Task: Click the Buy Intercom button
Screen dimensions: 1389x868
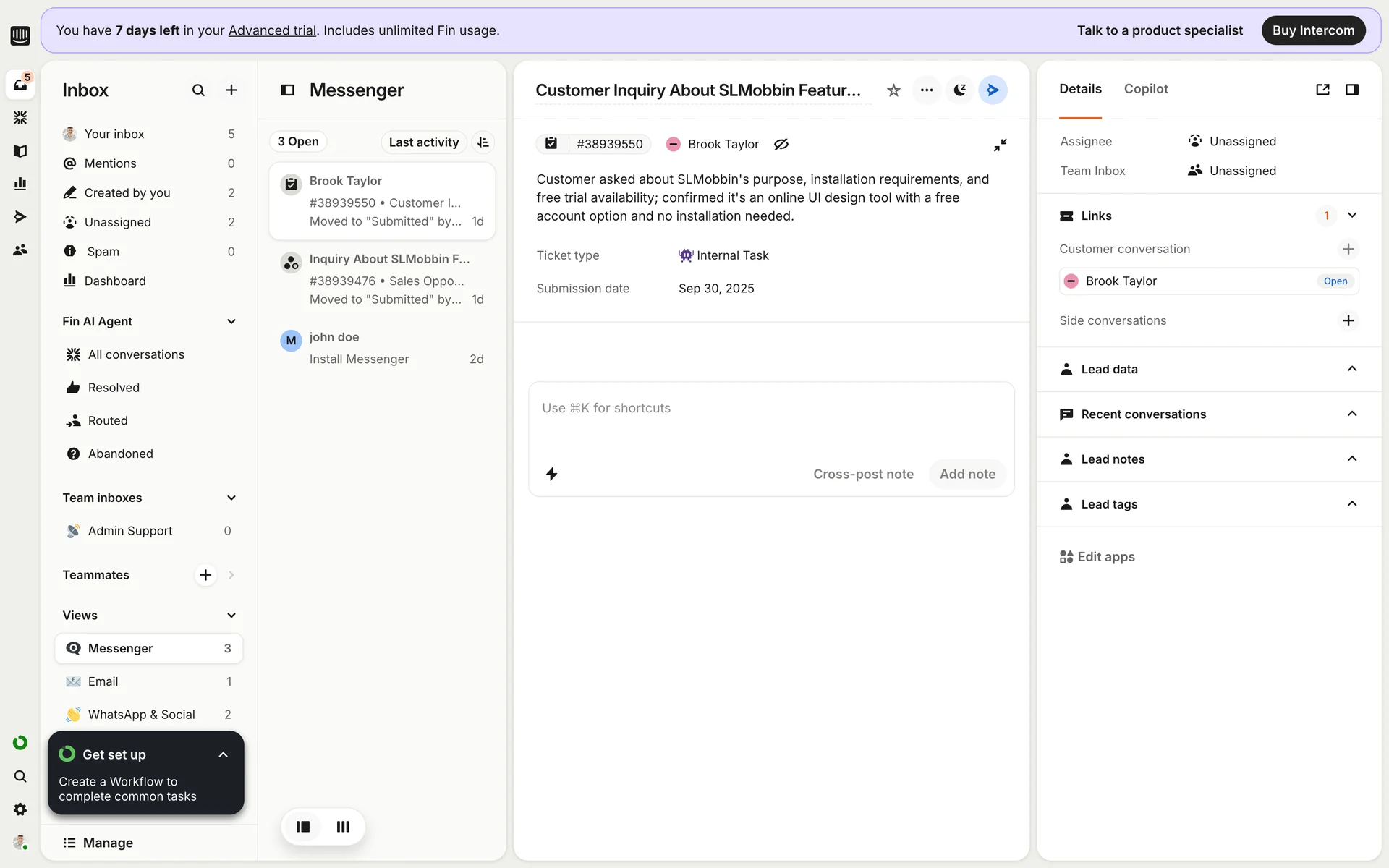Action: pos(1313,30)
